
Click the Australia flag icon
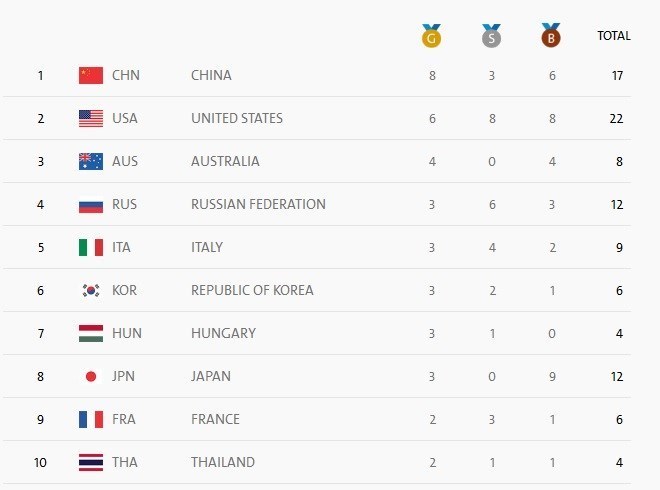[x=91, y=161]
